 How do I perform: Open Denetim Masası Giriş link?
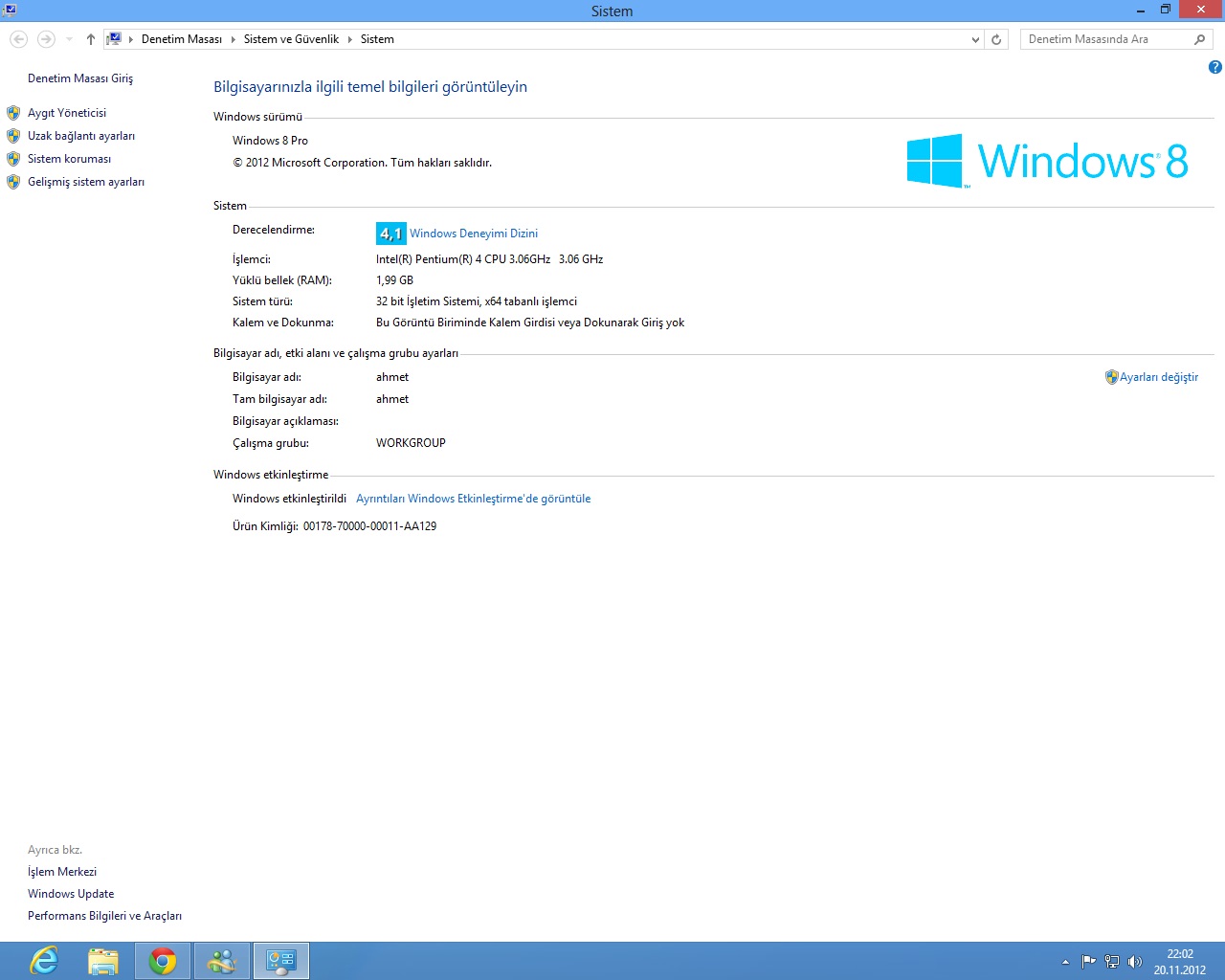click(x=80, y=78)
